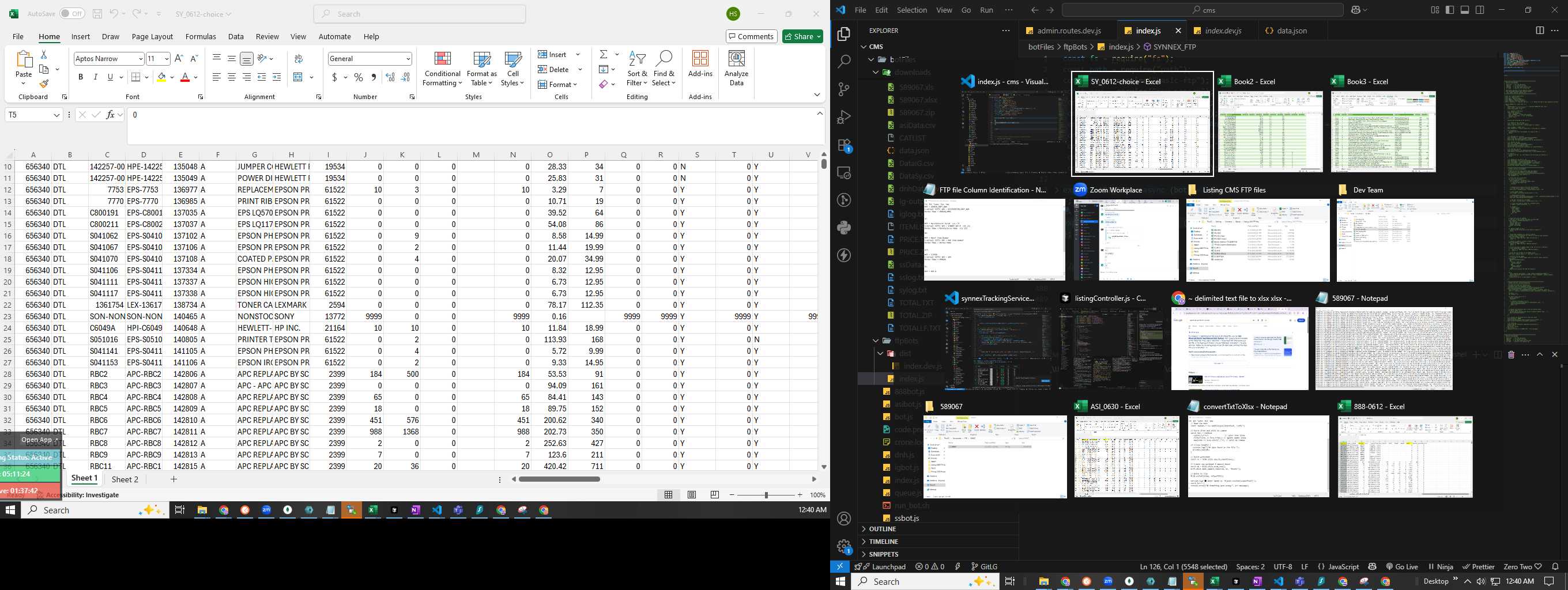
Task: Add a new sheet with plus button
Action: tap(174, 479)
